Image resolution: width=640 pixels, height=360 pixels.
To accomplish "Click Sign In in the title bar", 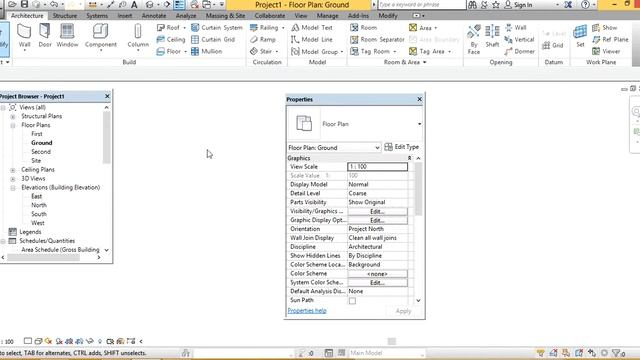I will click(518, 5).
